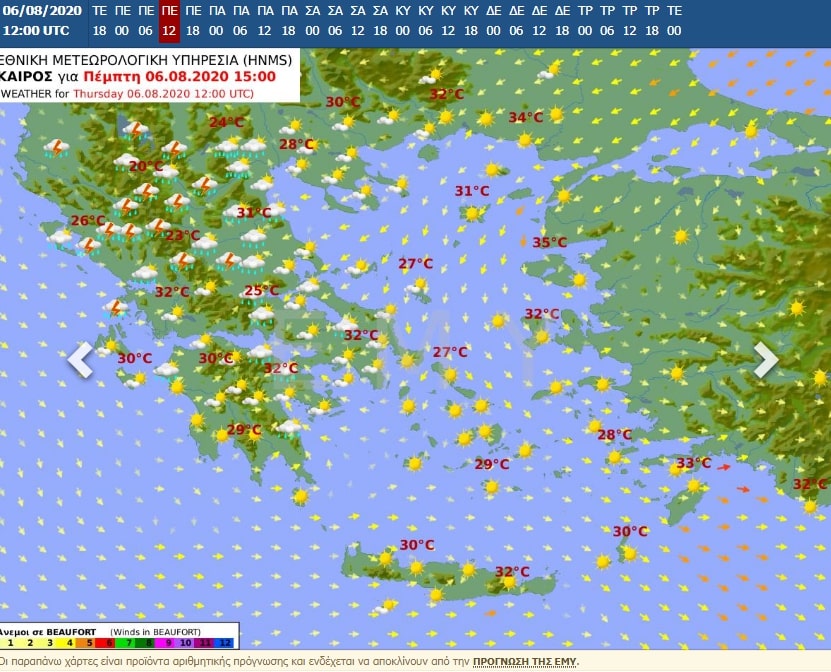
Task: Click the sun icon below the 31°C label
Action: pos(472,213)
